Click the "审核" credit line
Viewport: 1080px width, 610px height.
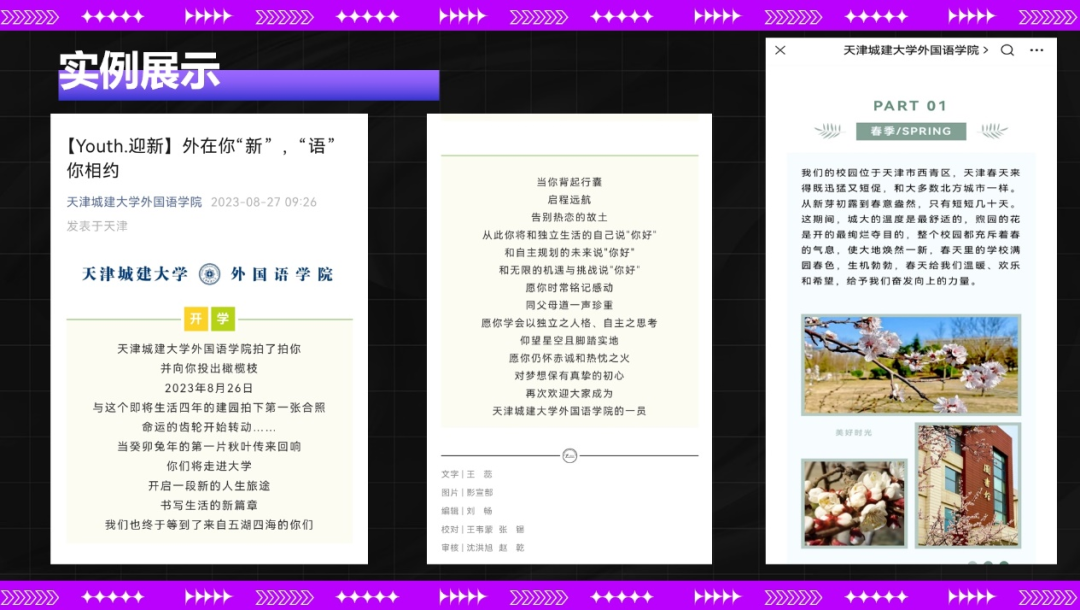(483, 548)
